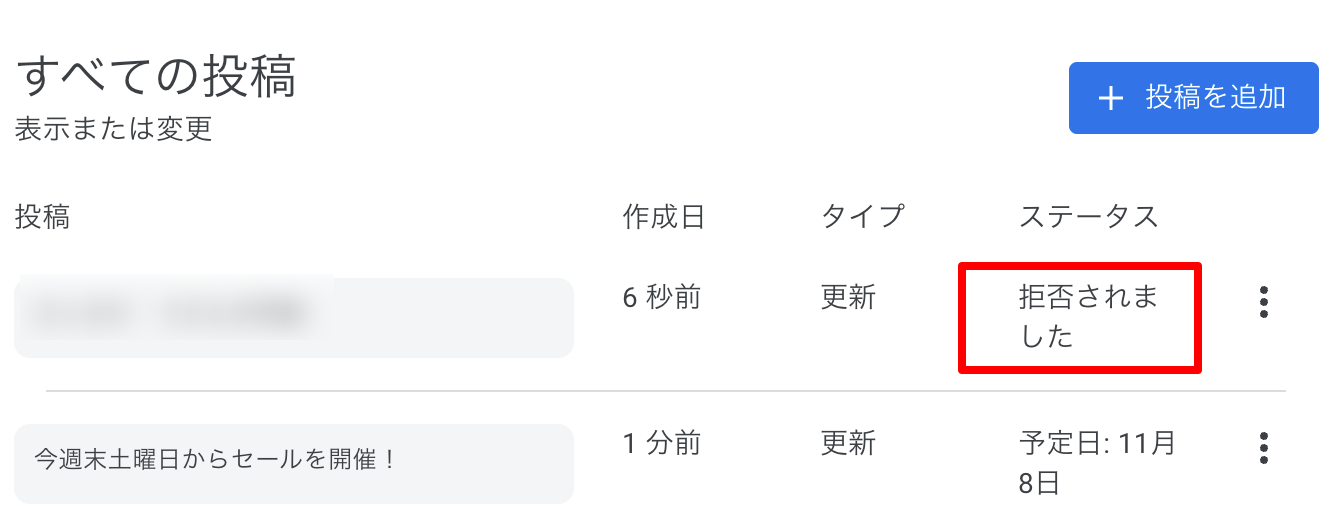
Task: Click the red highlight border around the rejected status
Action: point(1080,266)
